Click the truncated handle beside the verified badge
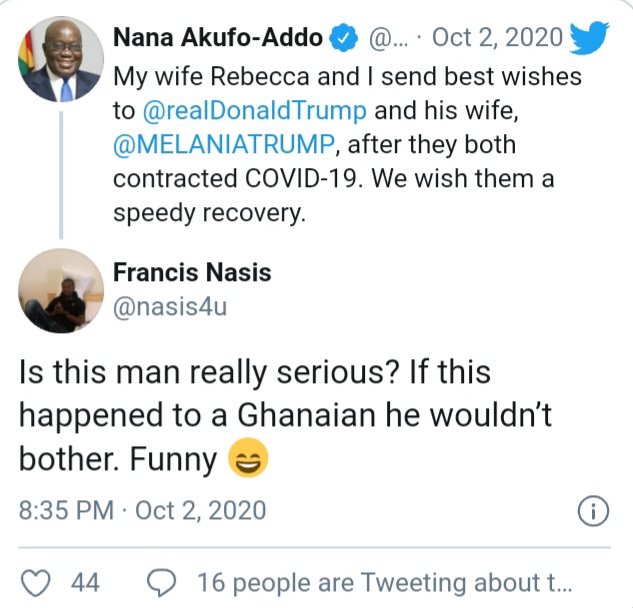Viewport: 633px width, 608px height. pyautogui.click(x=387, y=40)
